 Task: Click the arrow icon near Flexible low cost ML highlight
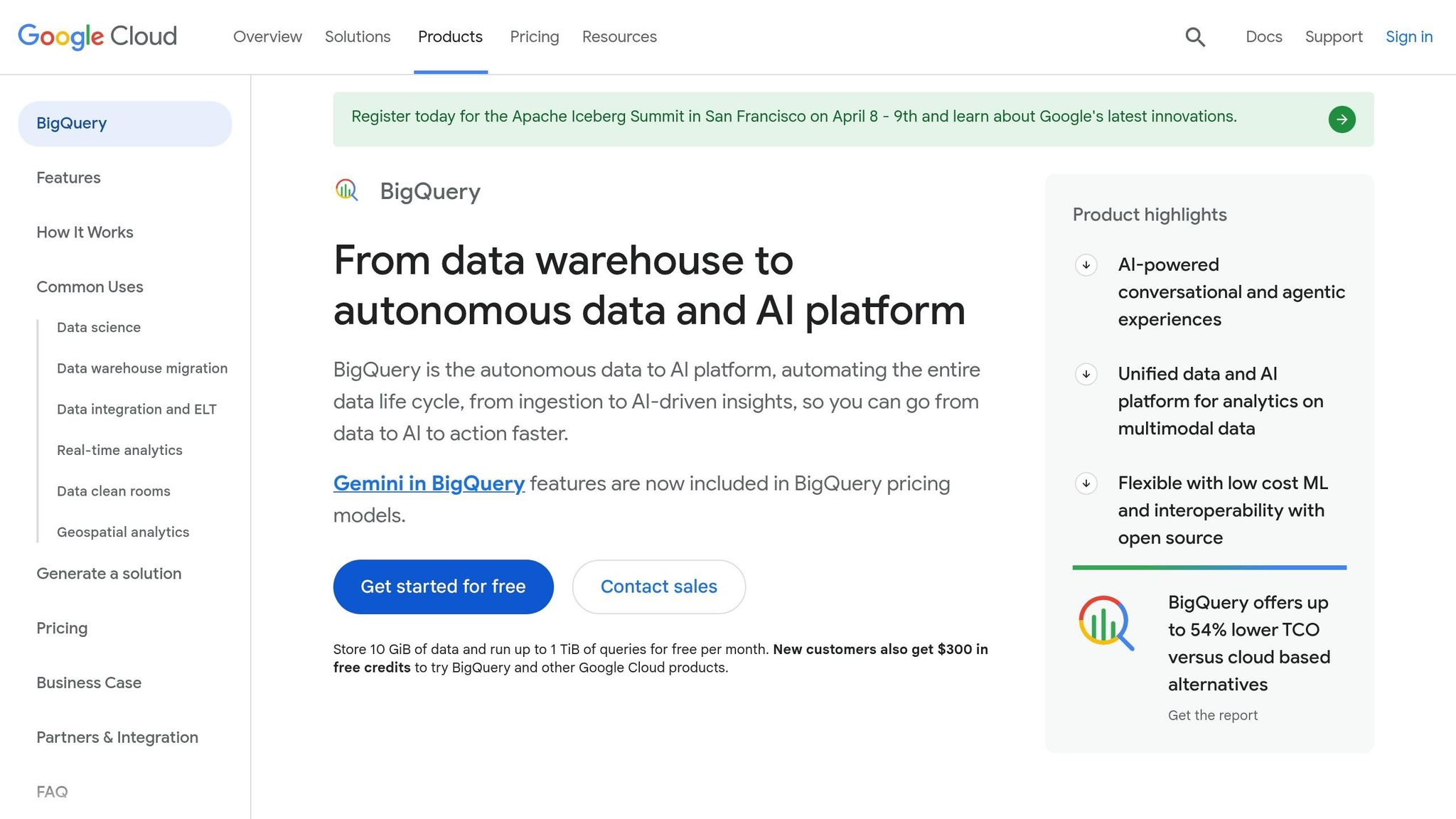tap(1086, 484)
